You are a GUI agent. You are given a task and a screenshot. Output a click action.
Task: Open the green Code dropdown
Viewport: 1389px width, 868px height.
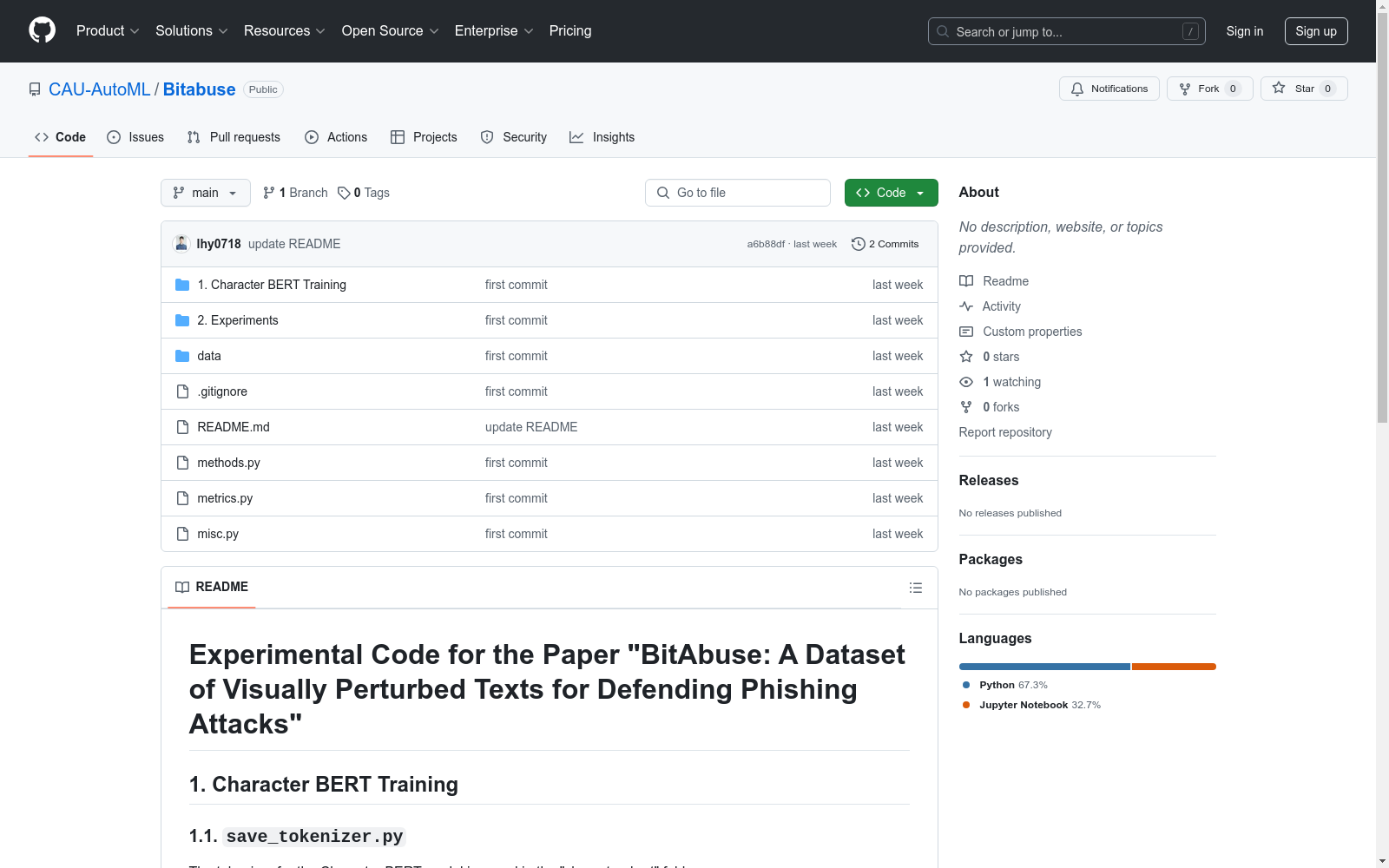coord(891,193)
